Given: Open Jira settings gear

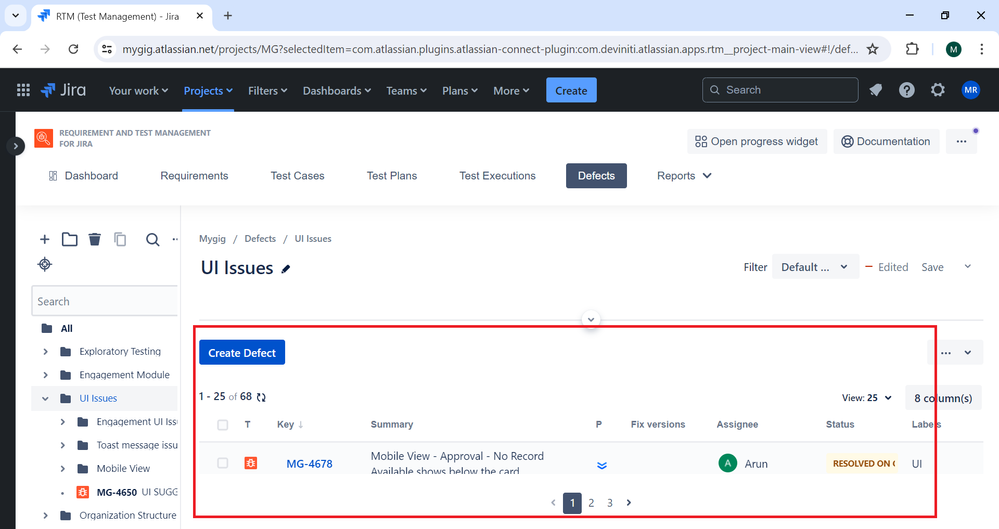Looking at the screenshot, I should [x=938, y=91].
